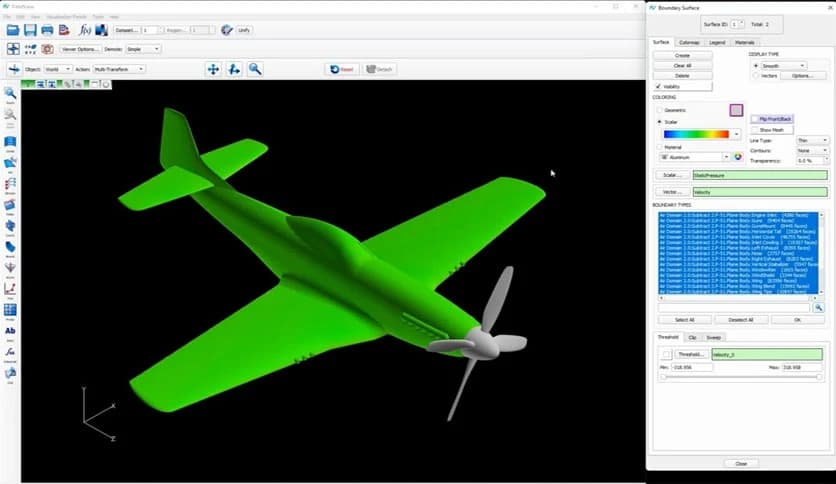The height and width of the screenshot is (484, 836).
Task: Open the Ab annotation text tool
Action: pyautogui.click(x=10, y=330)
